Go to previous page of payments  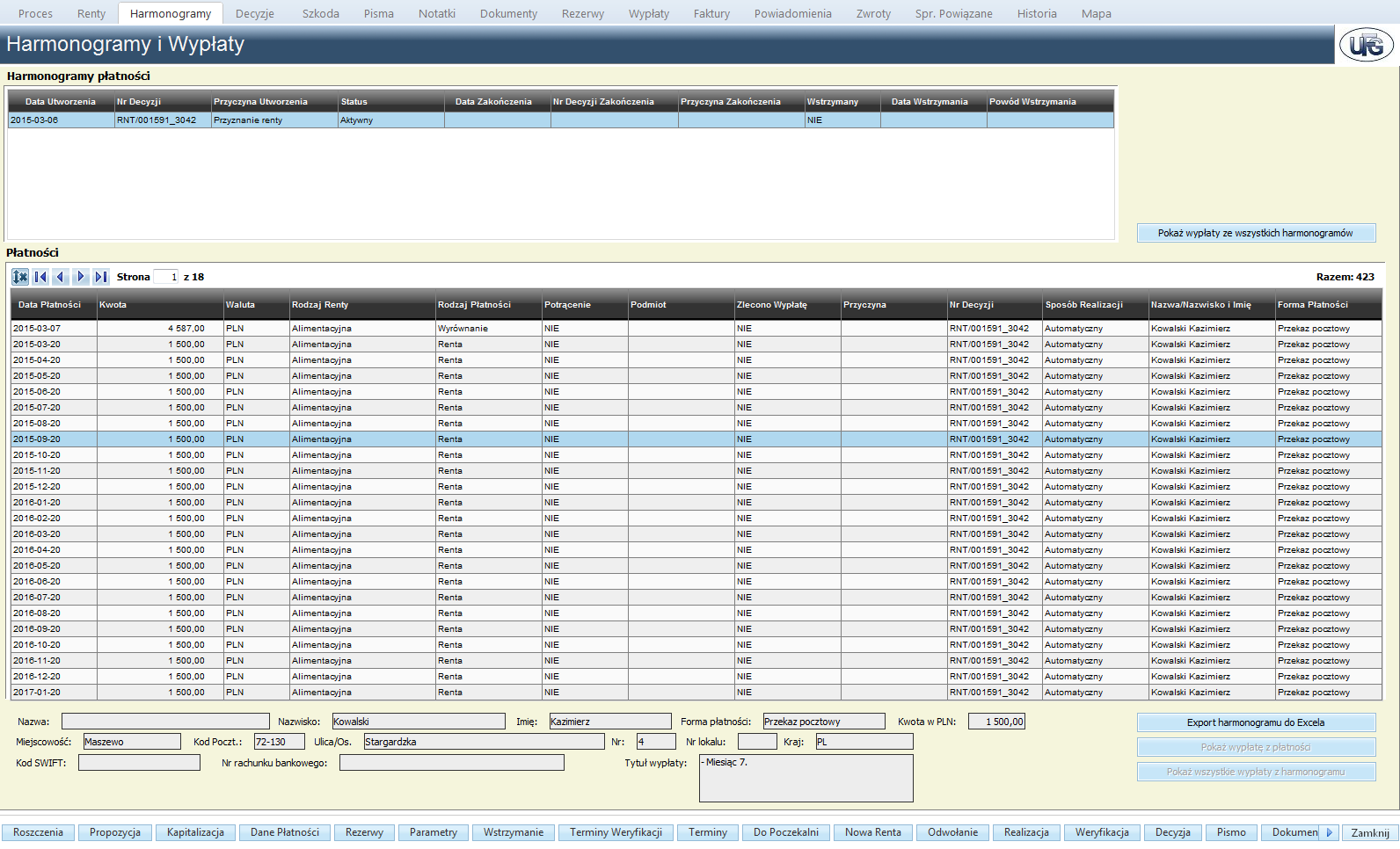click(x=61, y=277)
